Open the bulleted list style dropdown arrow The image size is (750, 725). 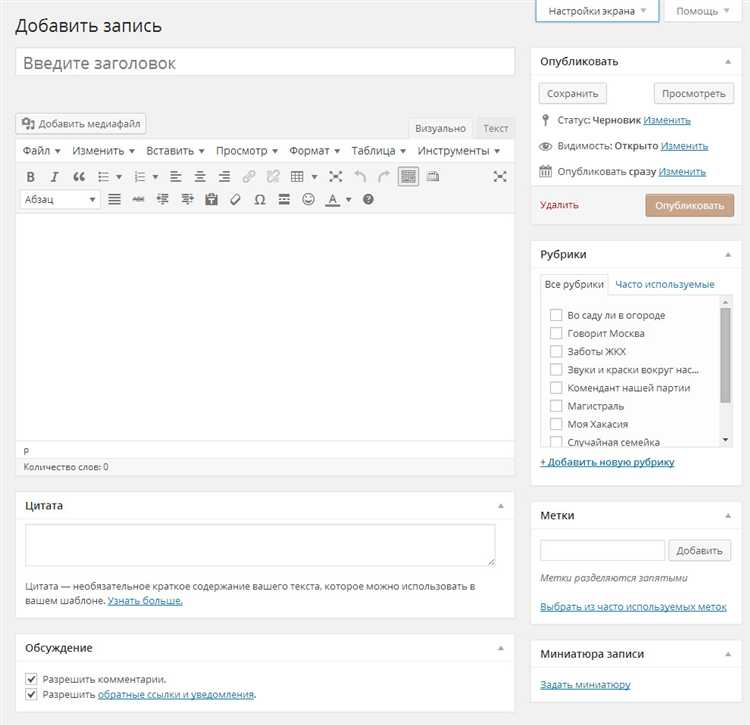(119, 177)
